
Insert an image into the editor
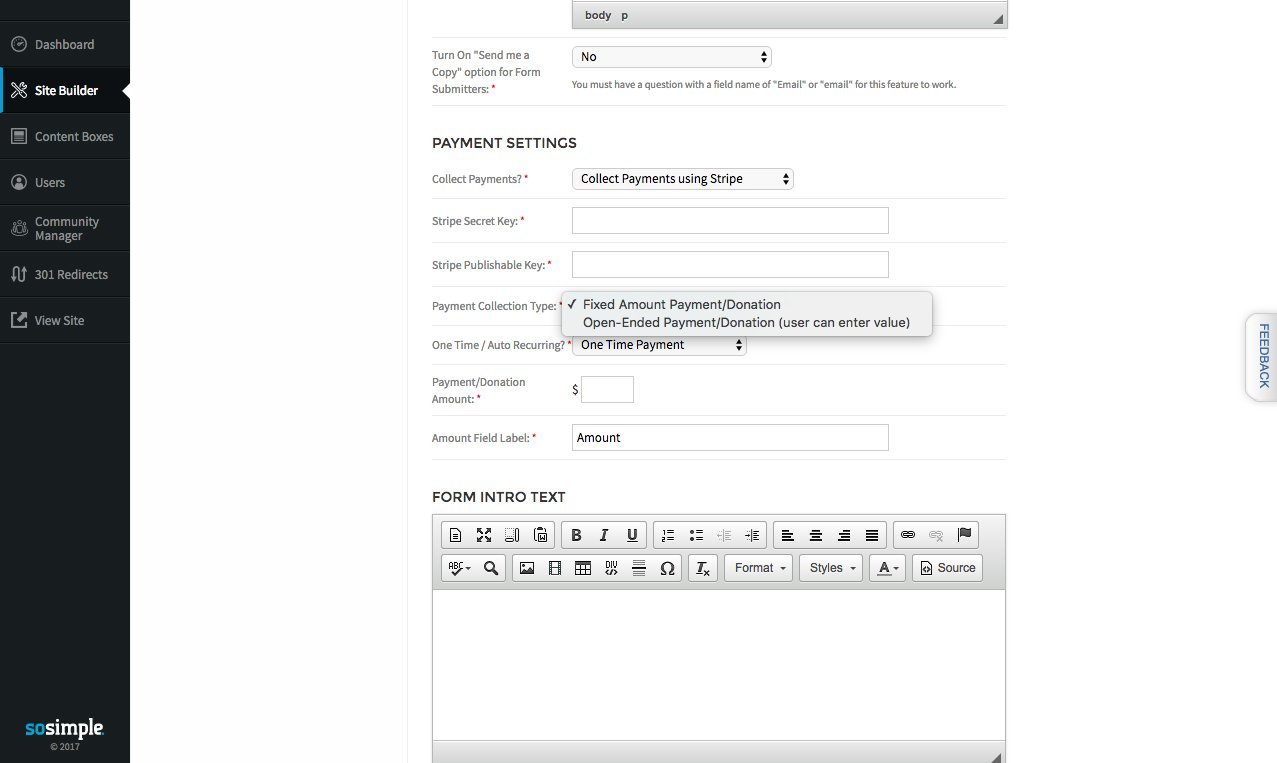click(x=527, y=568)
